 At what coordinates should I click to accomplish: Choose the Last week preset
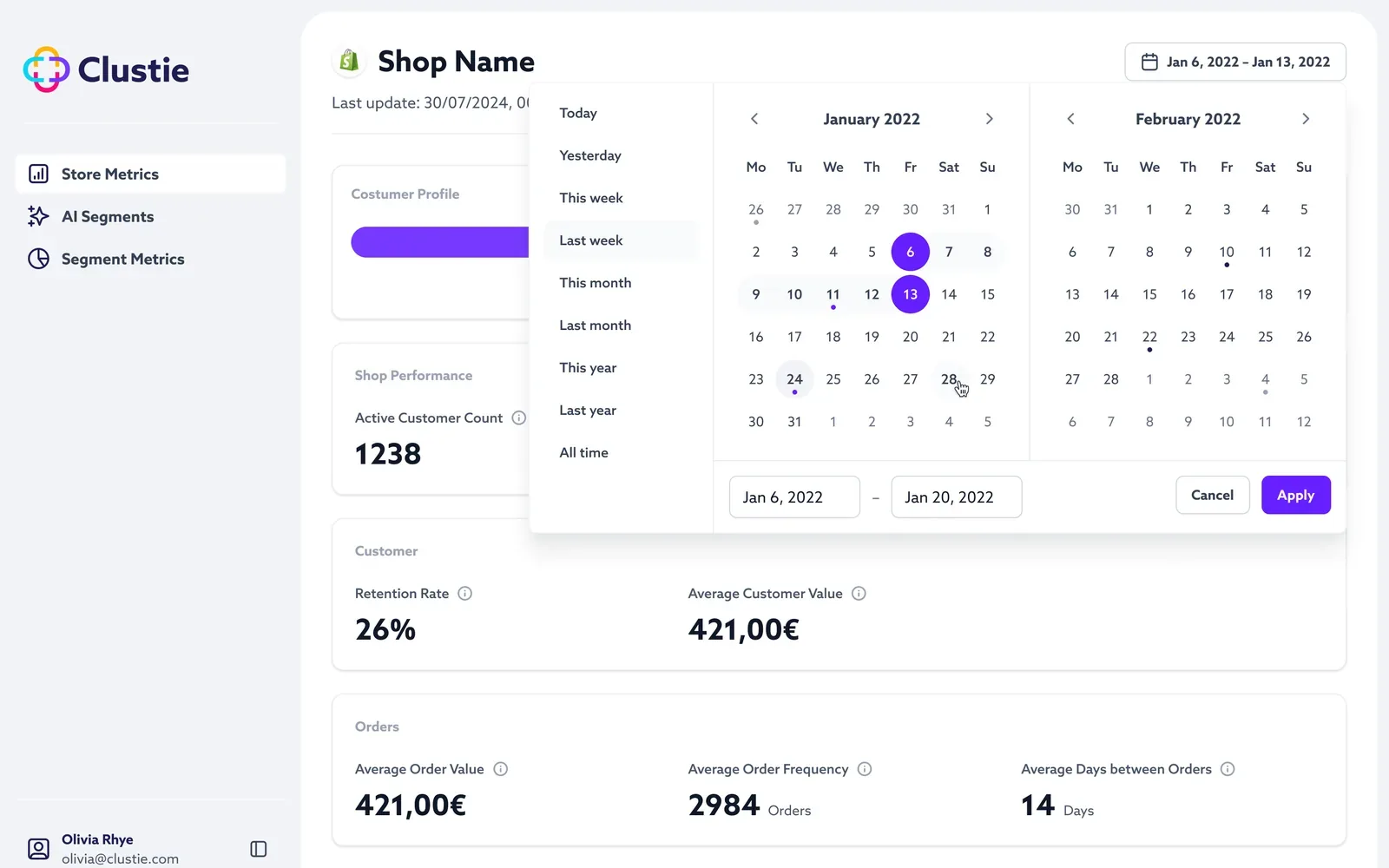(621, 240)
